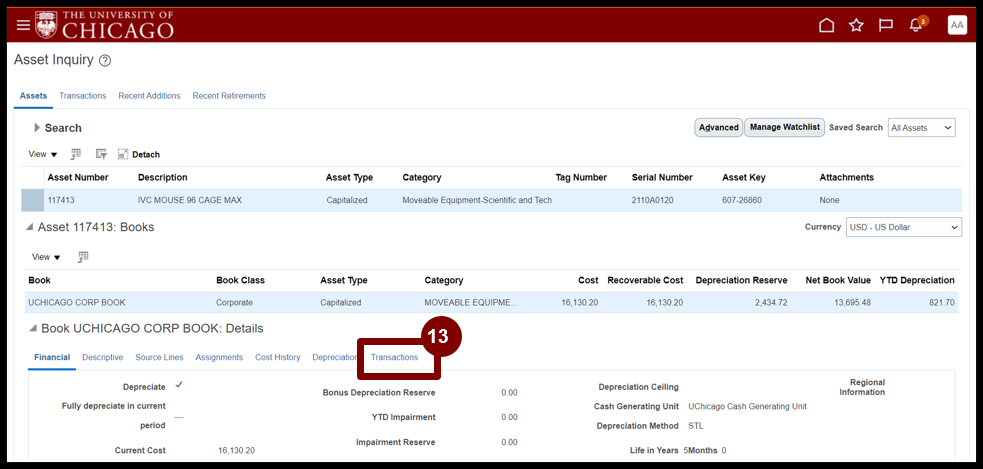Click Query By Example icon in assets toolbar
Image resolution: width=983 pixels, height=469 pixels.
click(76, 154)
